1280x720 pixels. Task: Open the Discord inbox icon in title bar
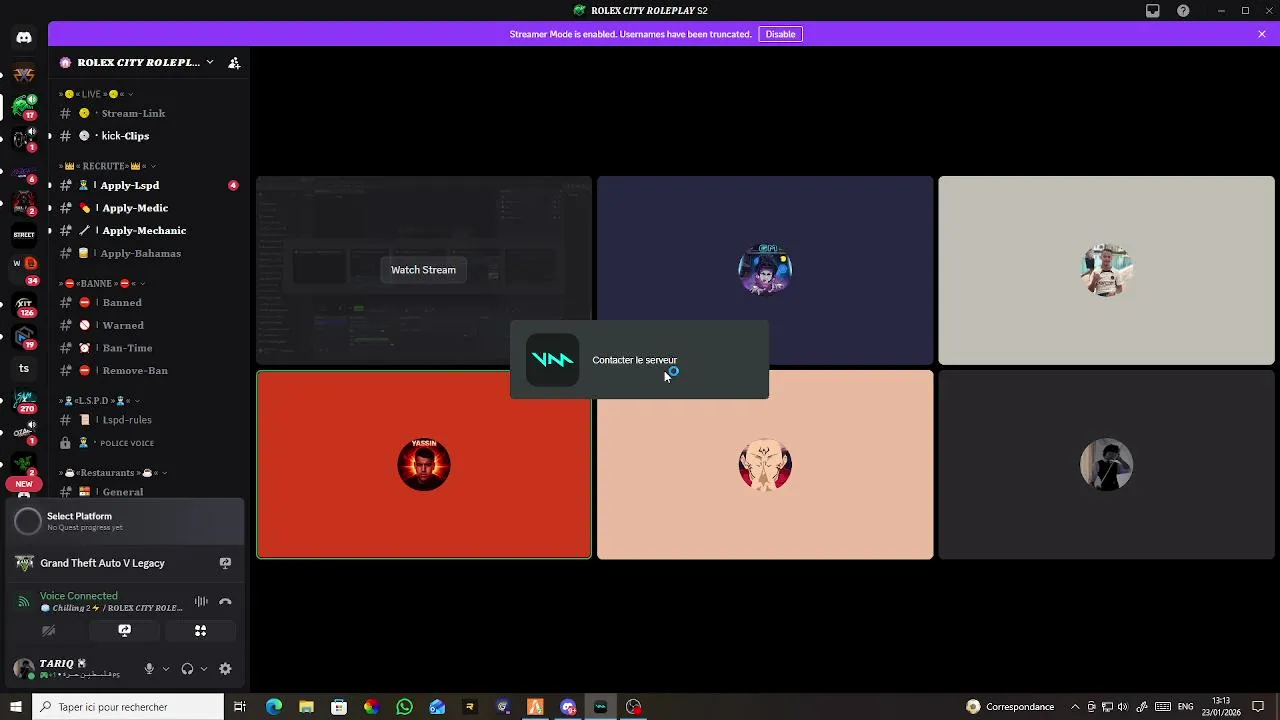click(x=1153, y=11)
